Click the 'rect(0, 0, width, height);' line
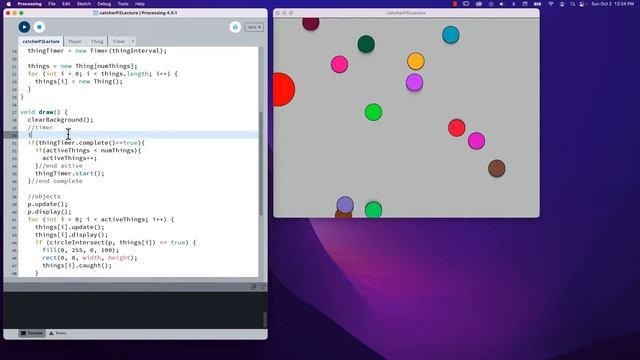The width and height of the screenshot is (640, 360). click(90, 258)
